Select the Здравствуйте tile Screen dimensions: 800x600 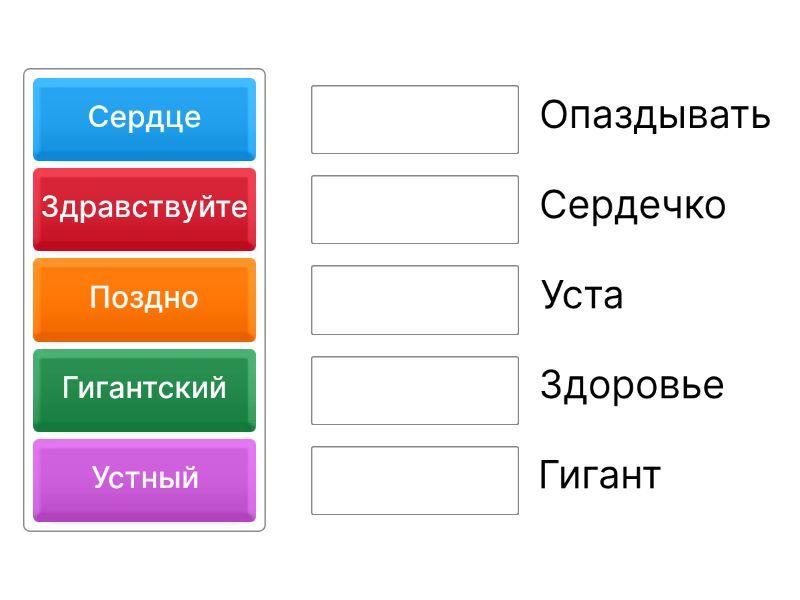point(144,208)
